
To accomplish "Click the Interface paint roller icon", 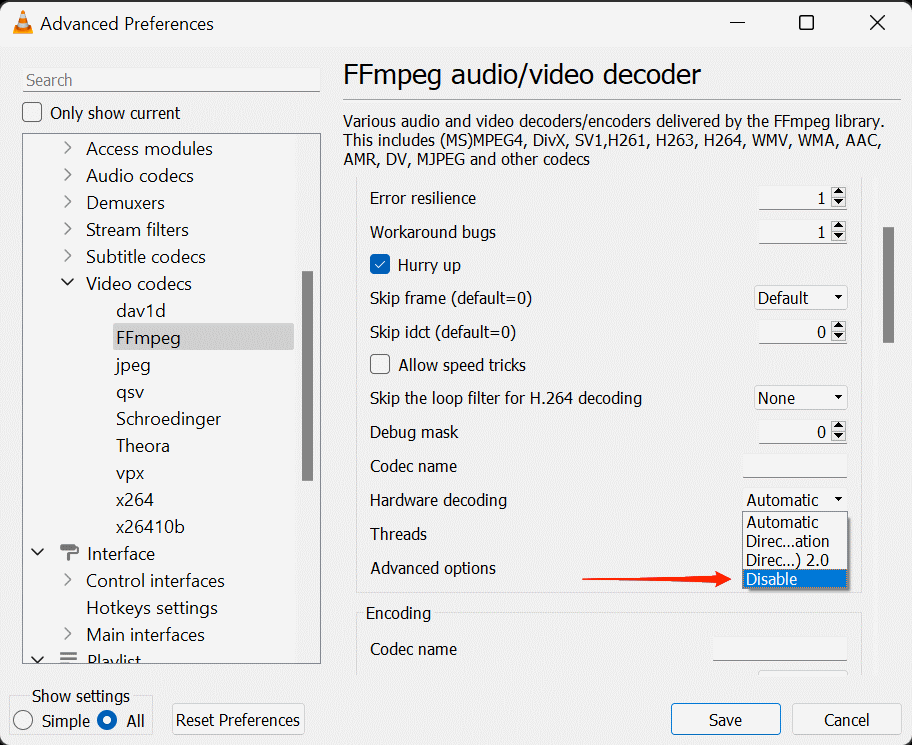I will [69, 554].
